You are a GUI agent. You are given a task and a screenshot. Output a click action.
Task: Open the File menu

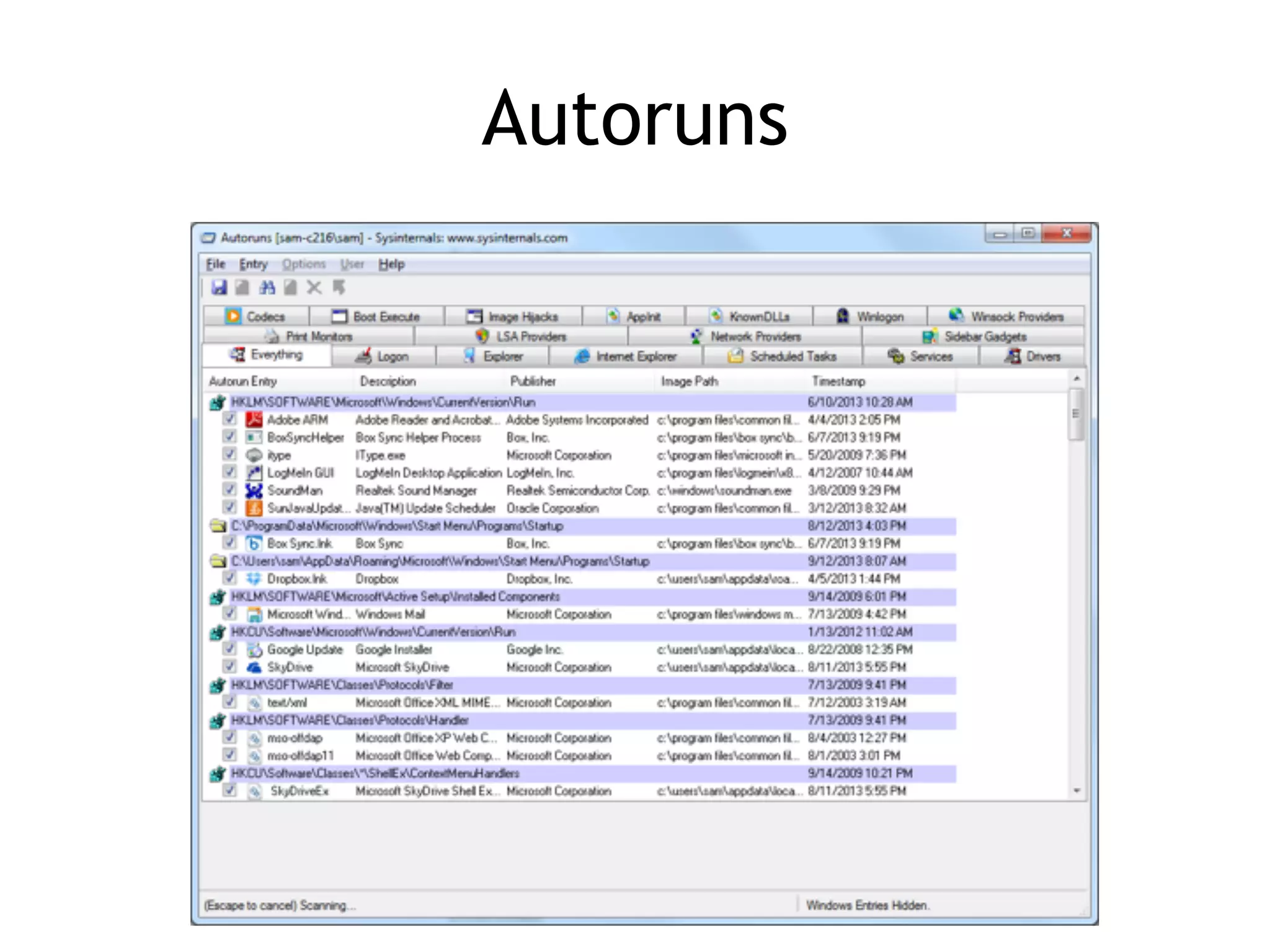pos(215,264)
